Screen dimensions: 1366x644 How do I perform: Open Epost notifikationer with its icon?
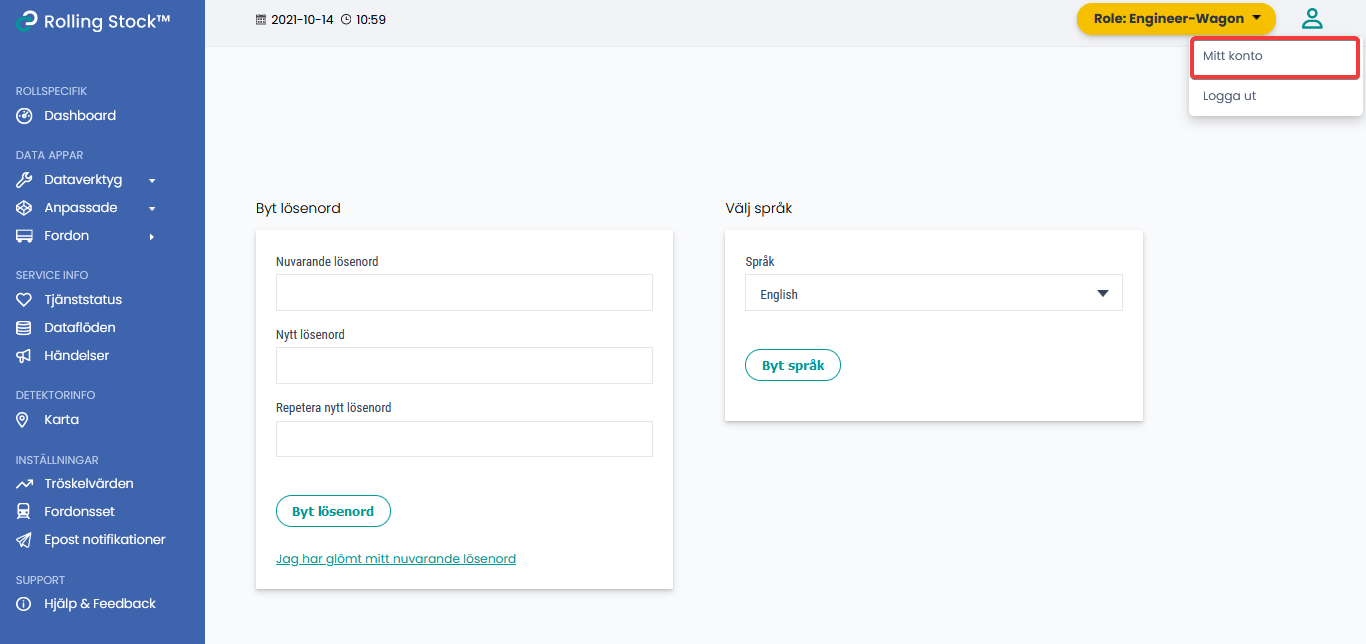pos(22,539)
